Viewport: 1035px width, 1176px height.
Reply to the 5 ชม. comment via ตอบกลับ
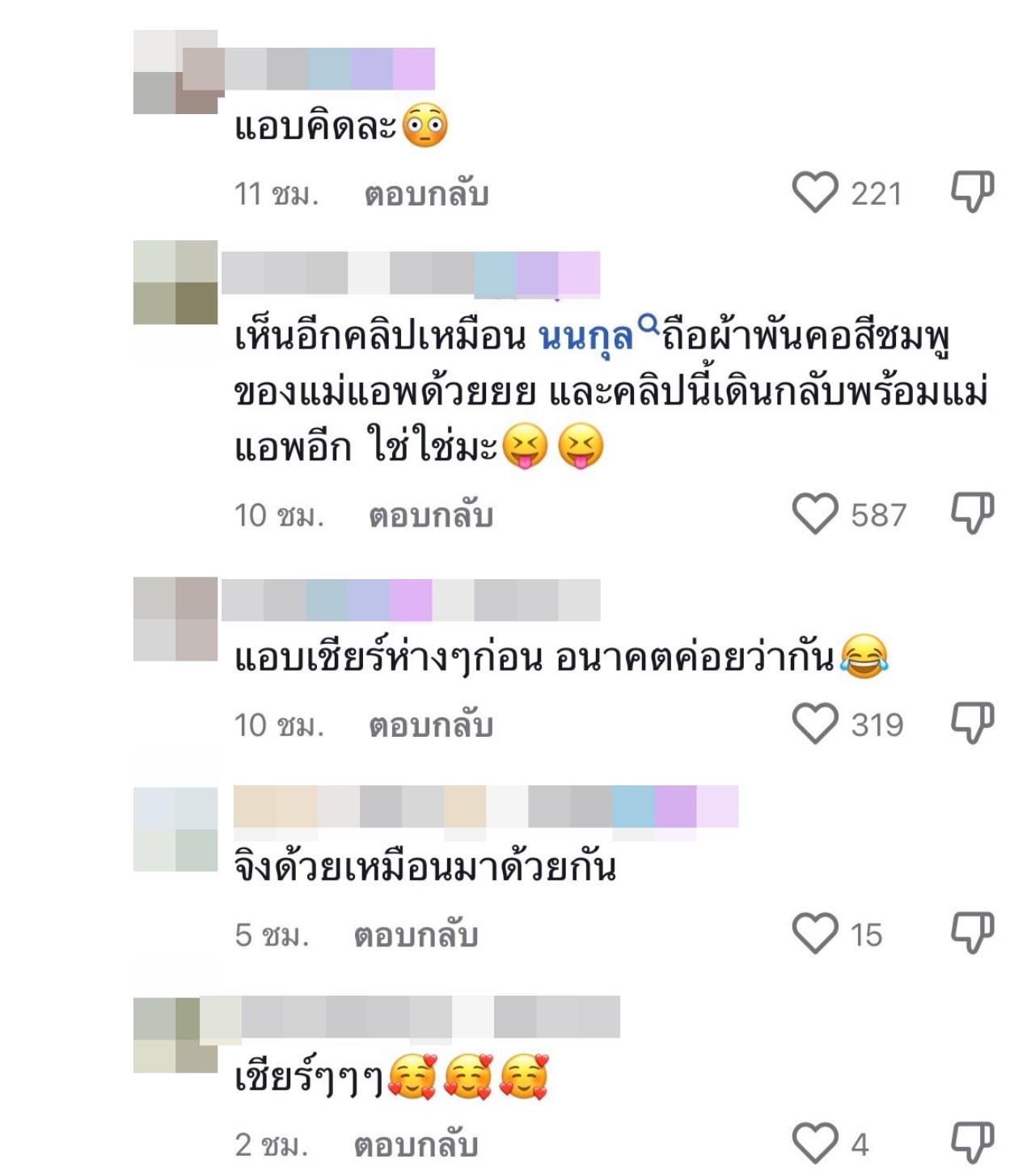(416, 935)
